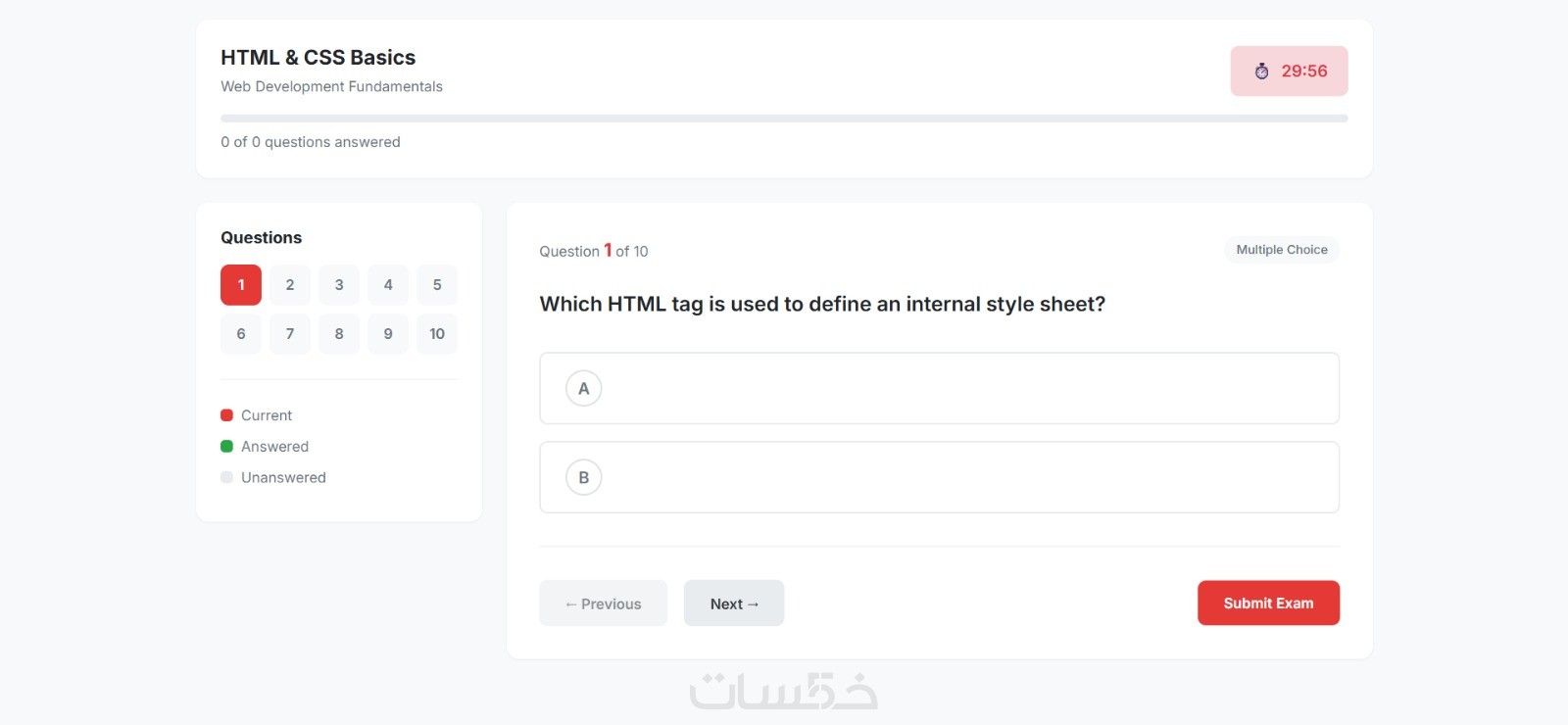The width and height of the screenshot is (1568, 725).
Task: Click current question 1 button
Action: pos(241,285)
